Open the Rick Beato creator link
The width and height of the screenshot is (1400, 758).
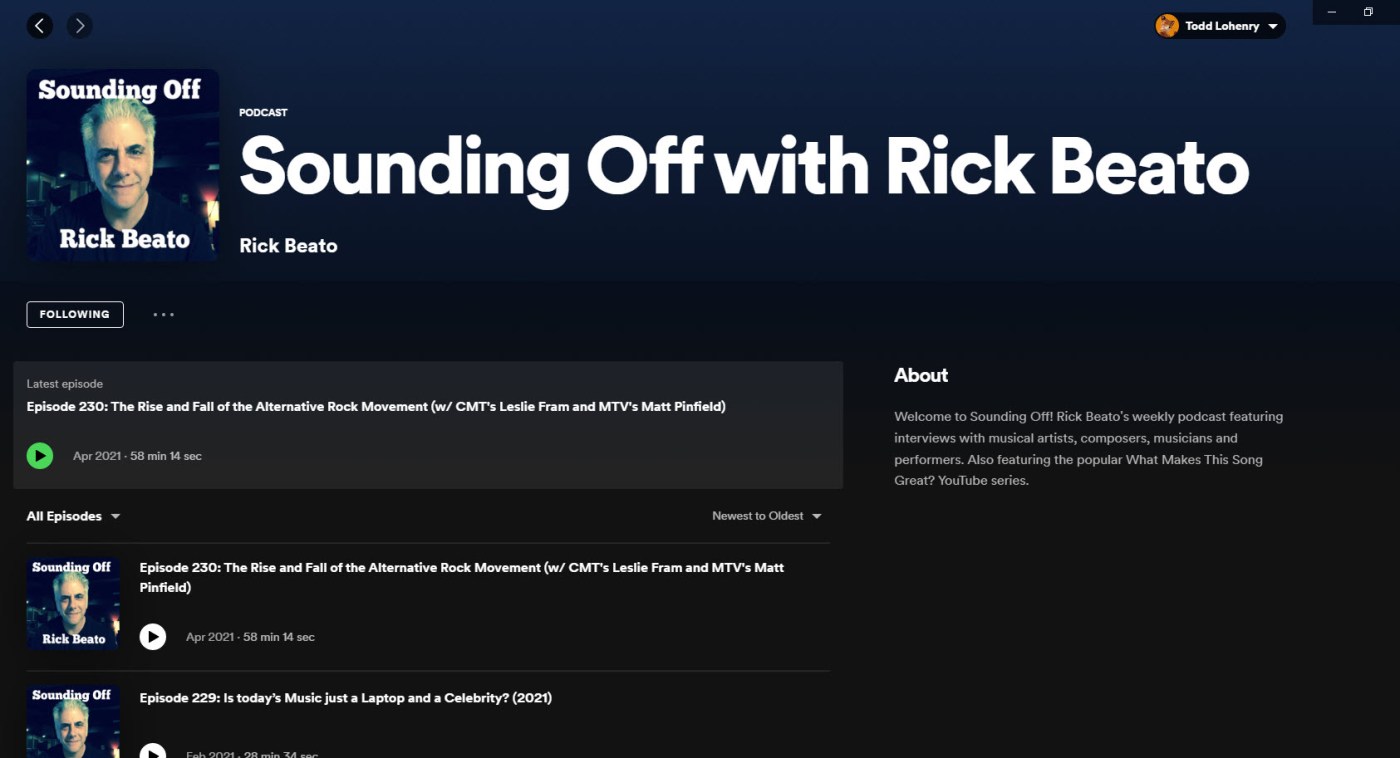pyautogui.click(x=288, y=246)
